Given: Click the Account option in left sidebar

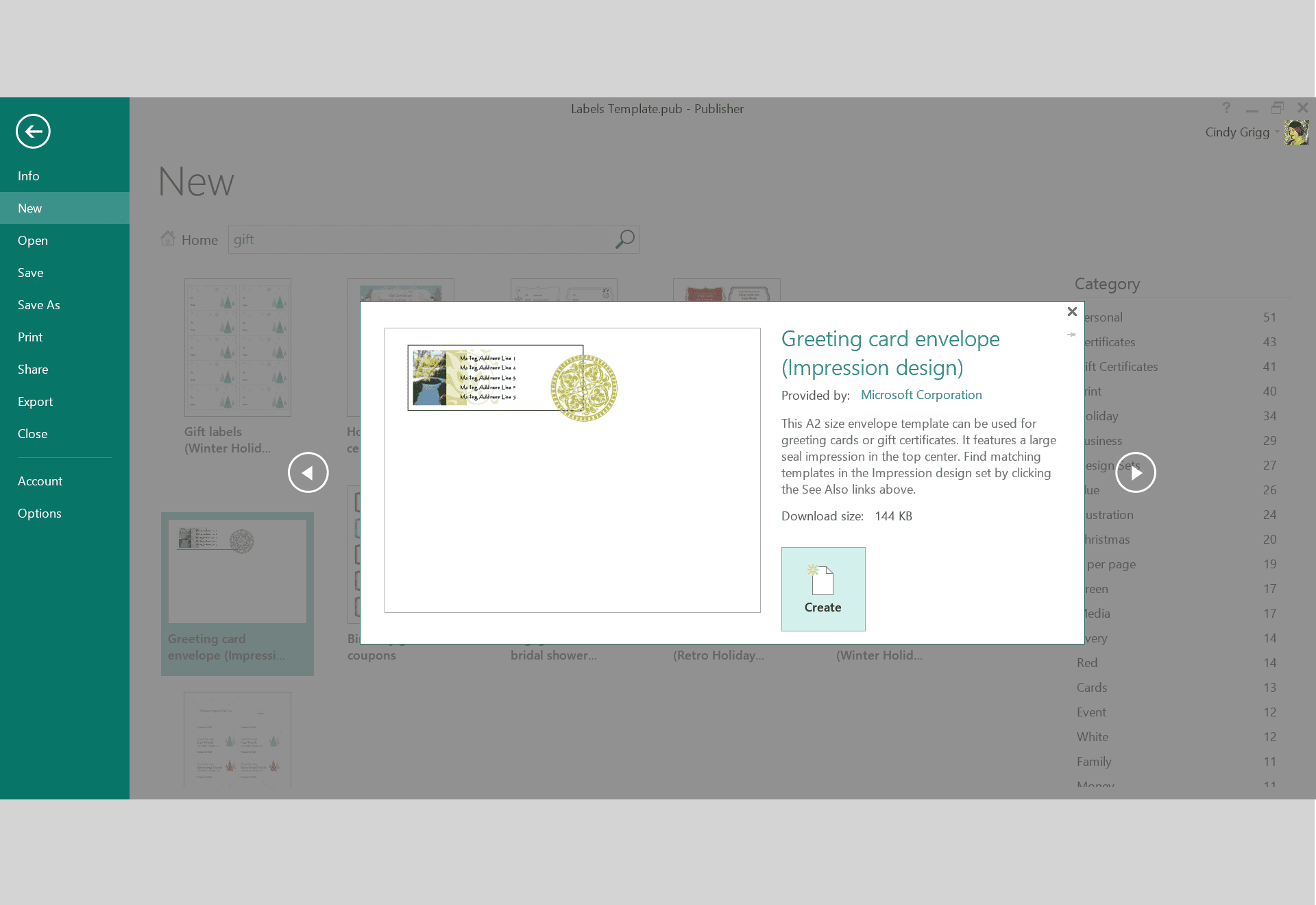Looking at the screenshot, I should (x=40, y=481).
